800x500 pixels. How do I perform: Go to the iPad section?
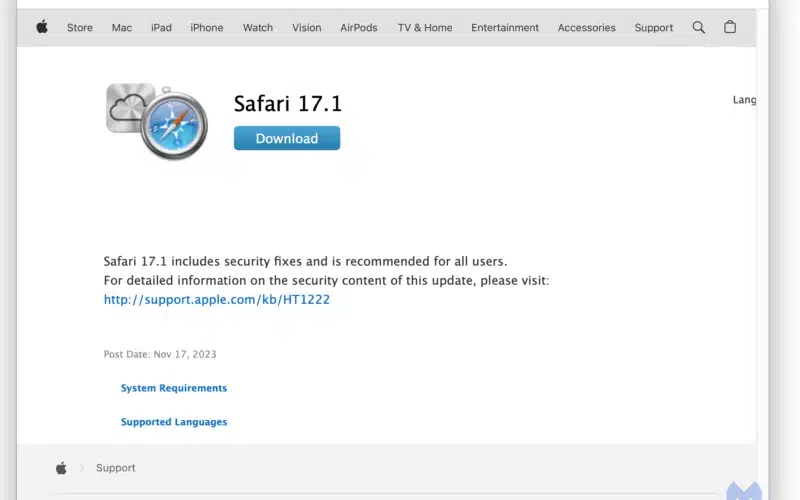[161, 28]
